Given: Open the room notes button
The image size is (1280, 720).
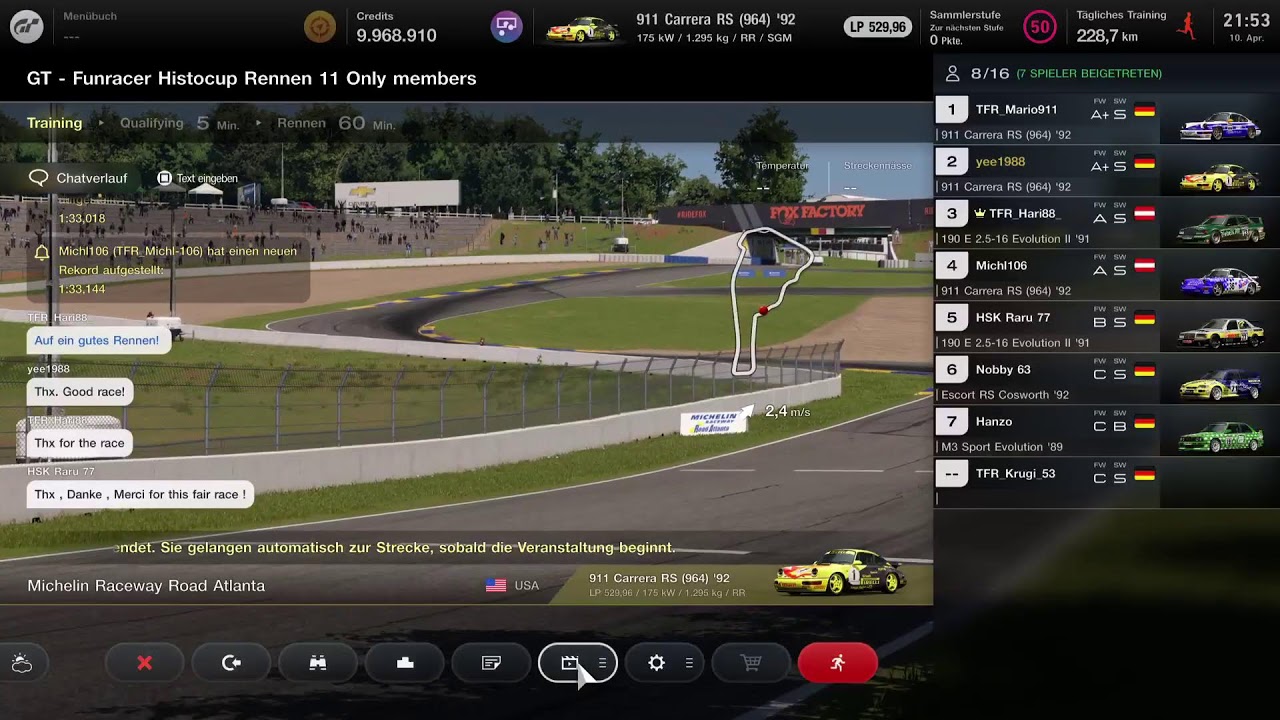Looking at the screenshot, I should [x=491, y=663].
